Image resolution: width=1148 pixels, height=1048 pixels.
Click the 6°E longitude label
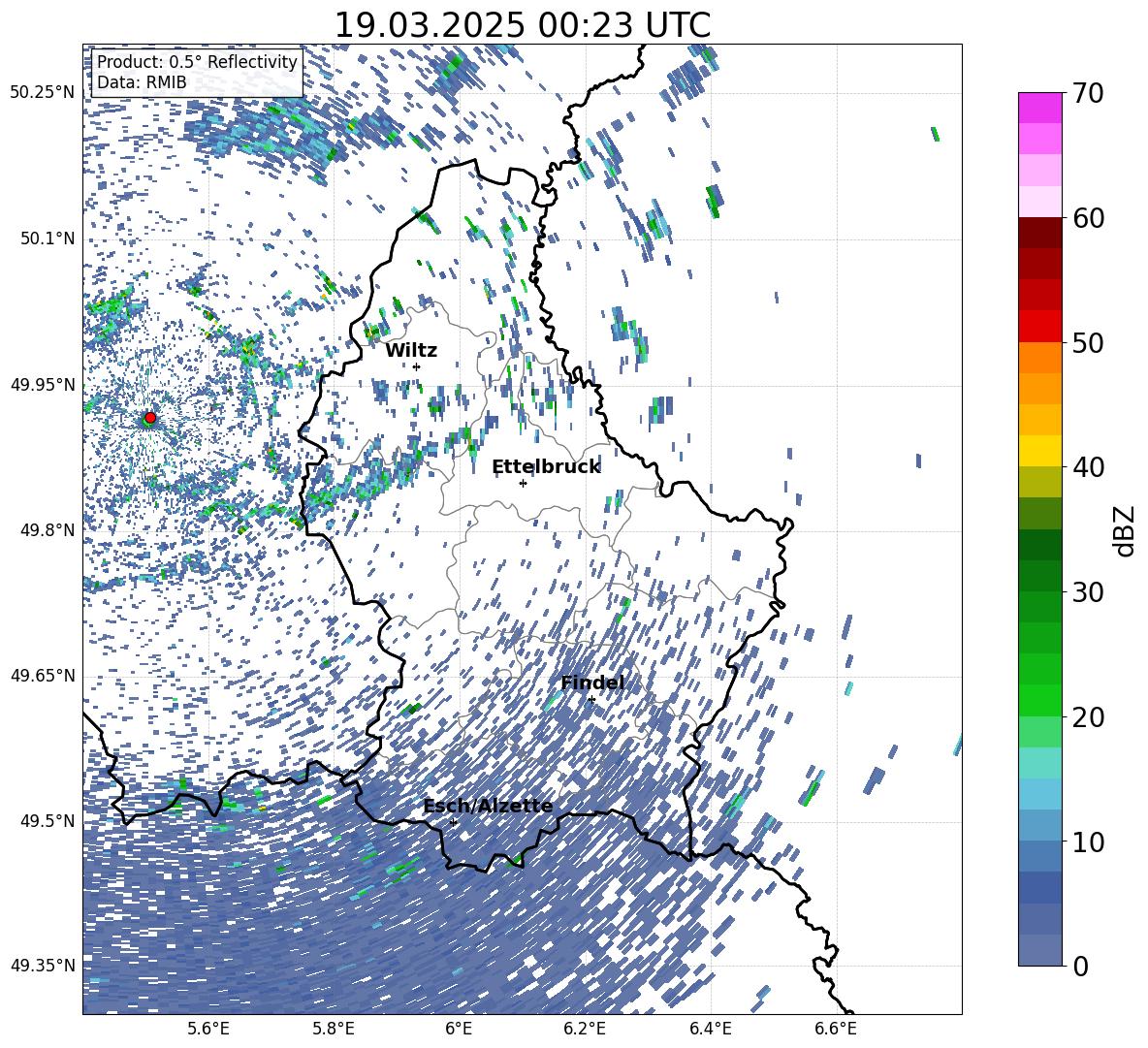(459, 1029)
